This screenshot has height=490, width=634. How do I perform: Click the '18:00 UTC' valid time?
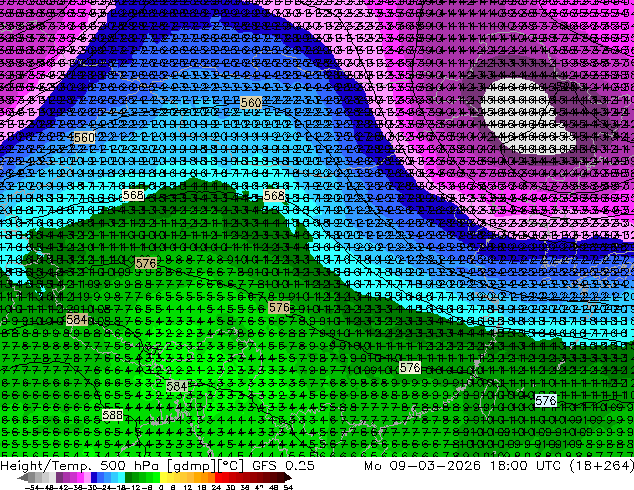525,465
